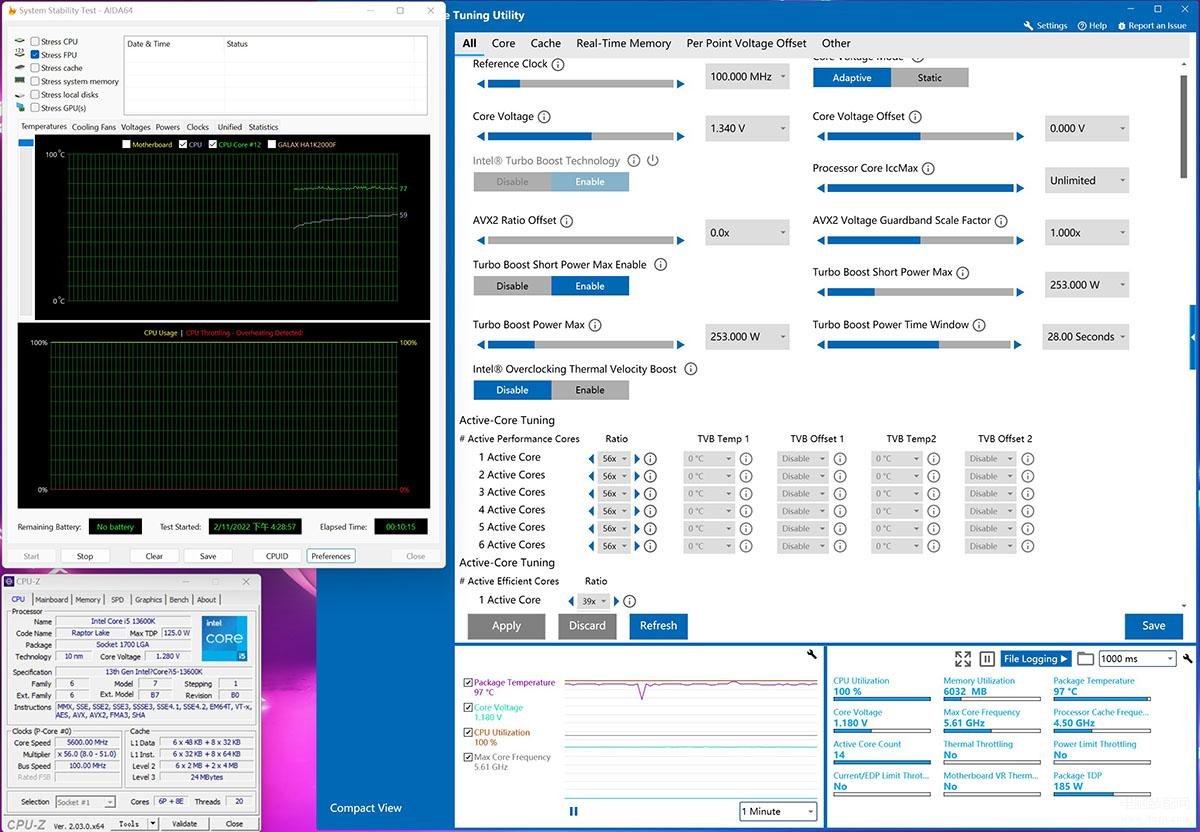Screen dimensions: 1200x832
Task: Switch to Cache tab
Action: point(546,43)
